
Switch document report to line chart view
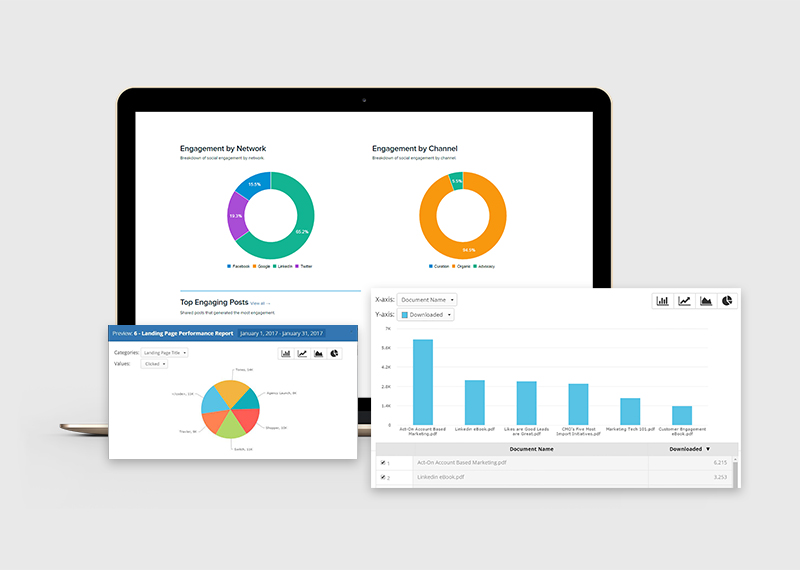pyautogui.click(x=685, y=300)
